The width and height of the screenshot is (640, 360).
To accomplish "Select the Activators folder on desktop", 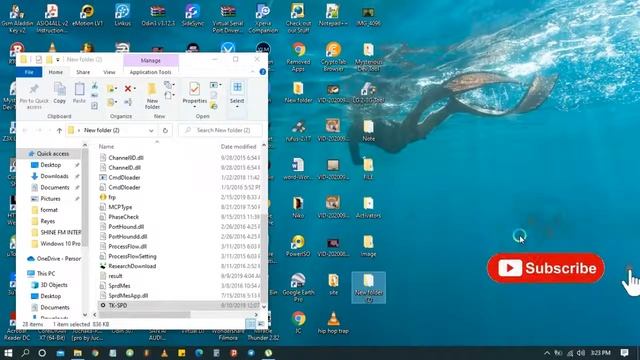I will (368, 207).
